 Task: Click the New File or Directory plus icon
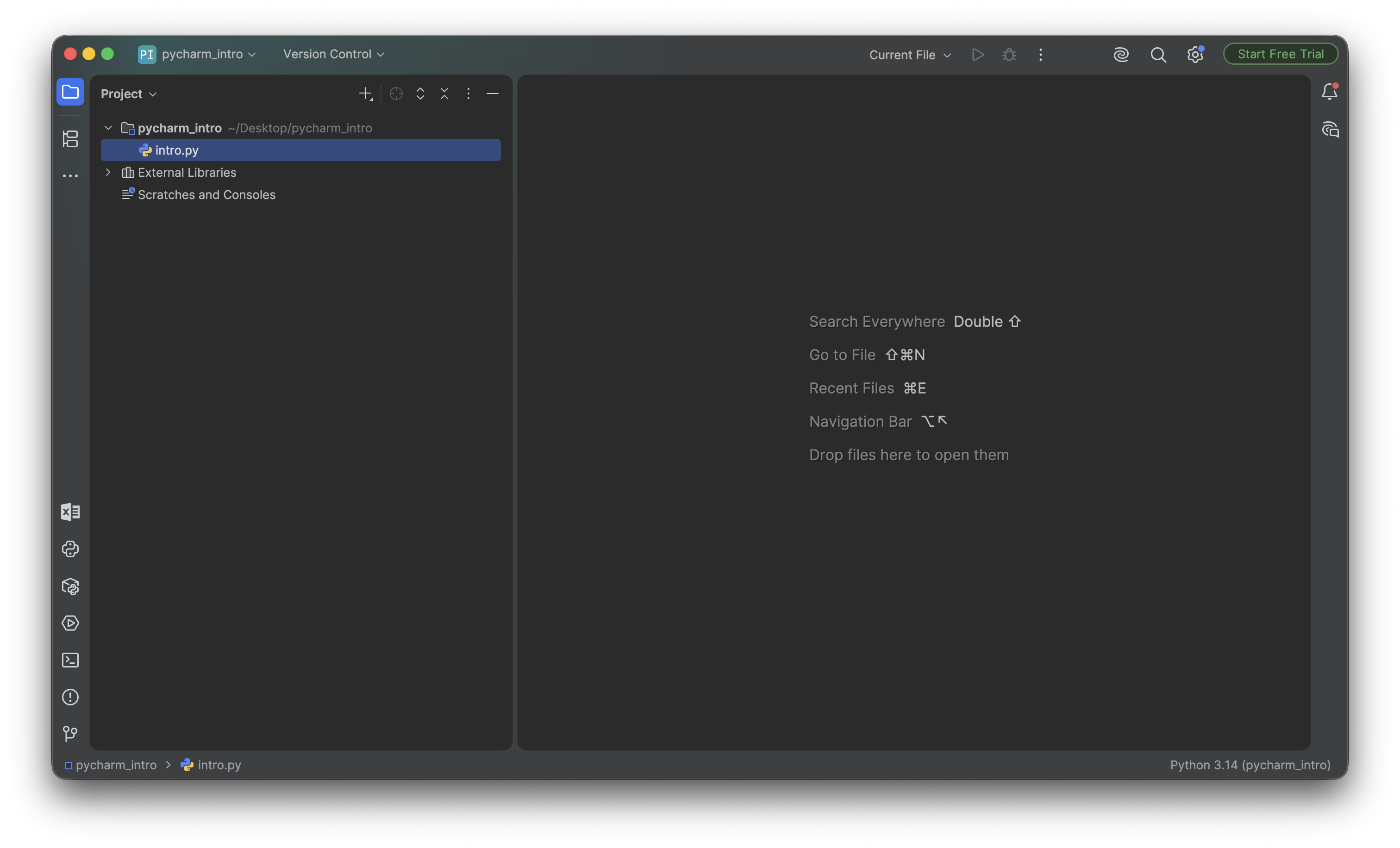pyautogui.click(x=366, y=94)
